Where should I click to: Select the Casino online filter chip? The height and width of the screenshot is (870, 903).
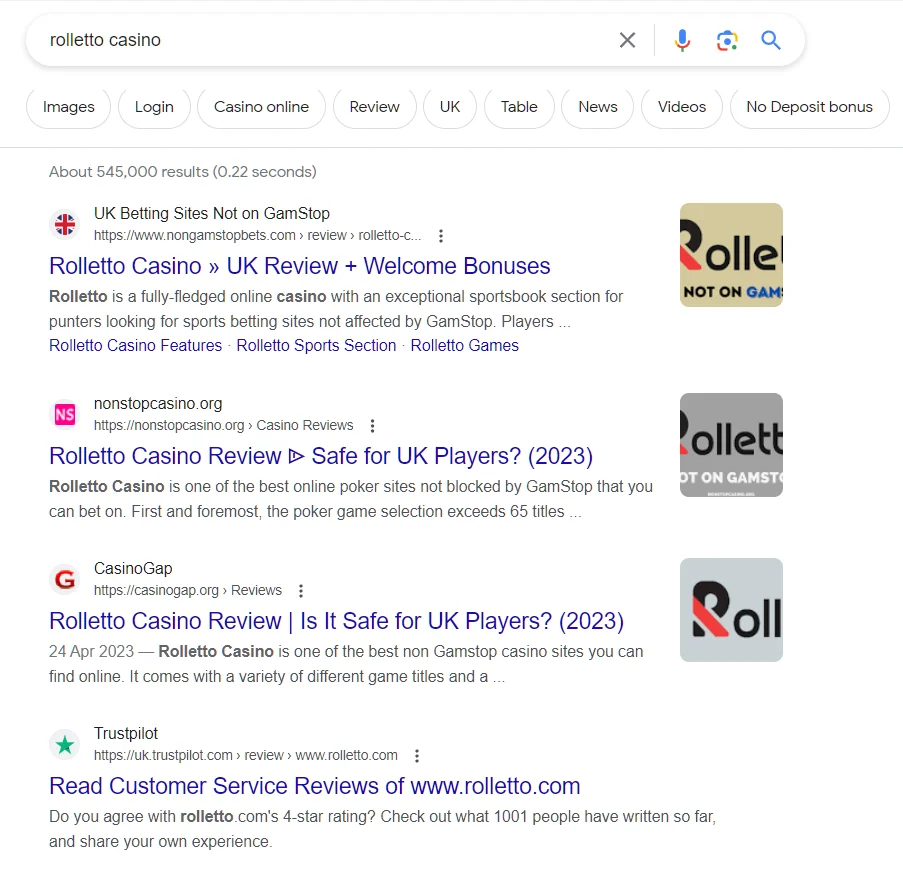tap(261, 107)
